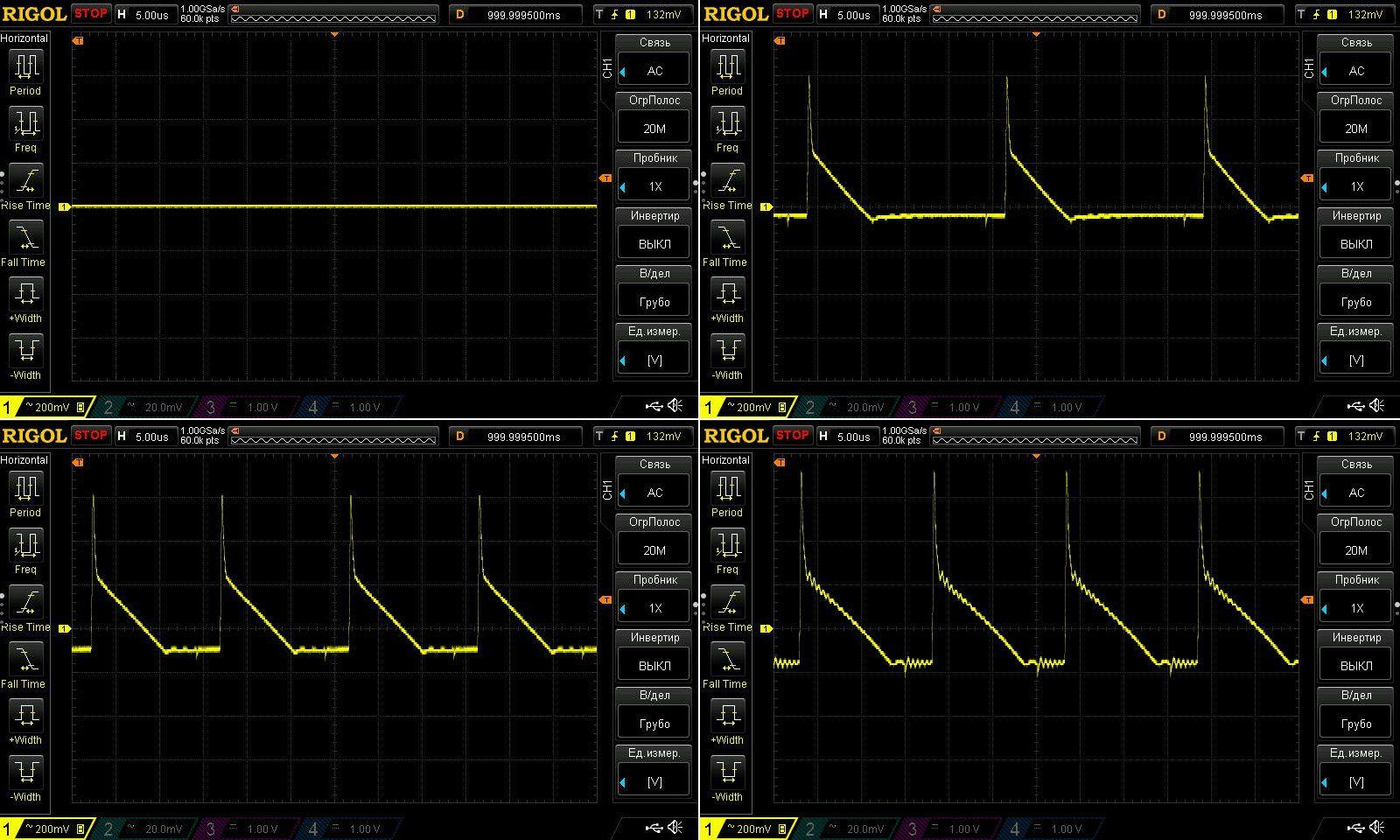Click the D 999.999500ms delay field, bottom-left panel
Image resolution: width=1400 pixels, height=840 pixels.
coord(515,437)
